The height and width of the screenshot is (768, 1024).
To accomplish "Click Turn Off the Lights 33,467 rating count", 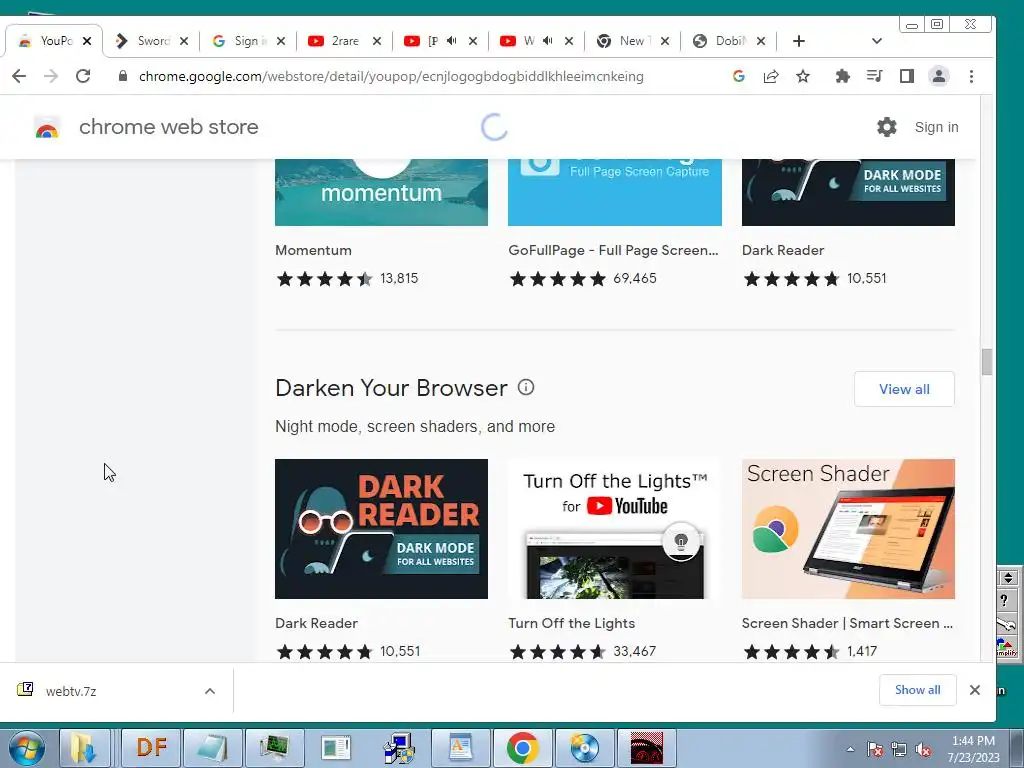I will pyautogui.click(x=635, y=651).
